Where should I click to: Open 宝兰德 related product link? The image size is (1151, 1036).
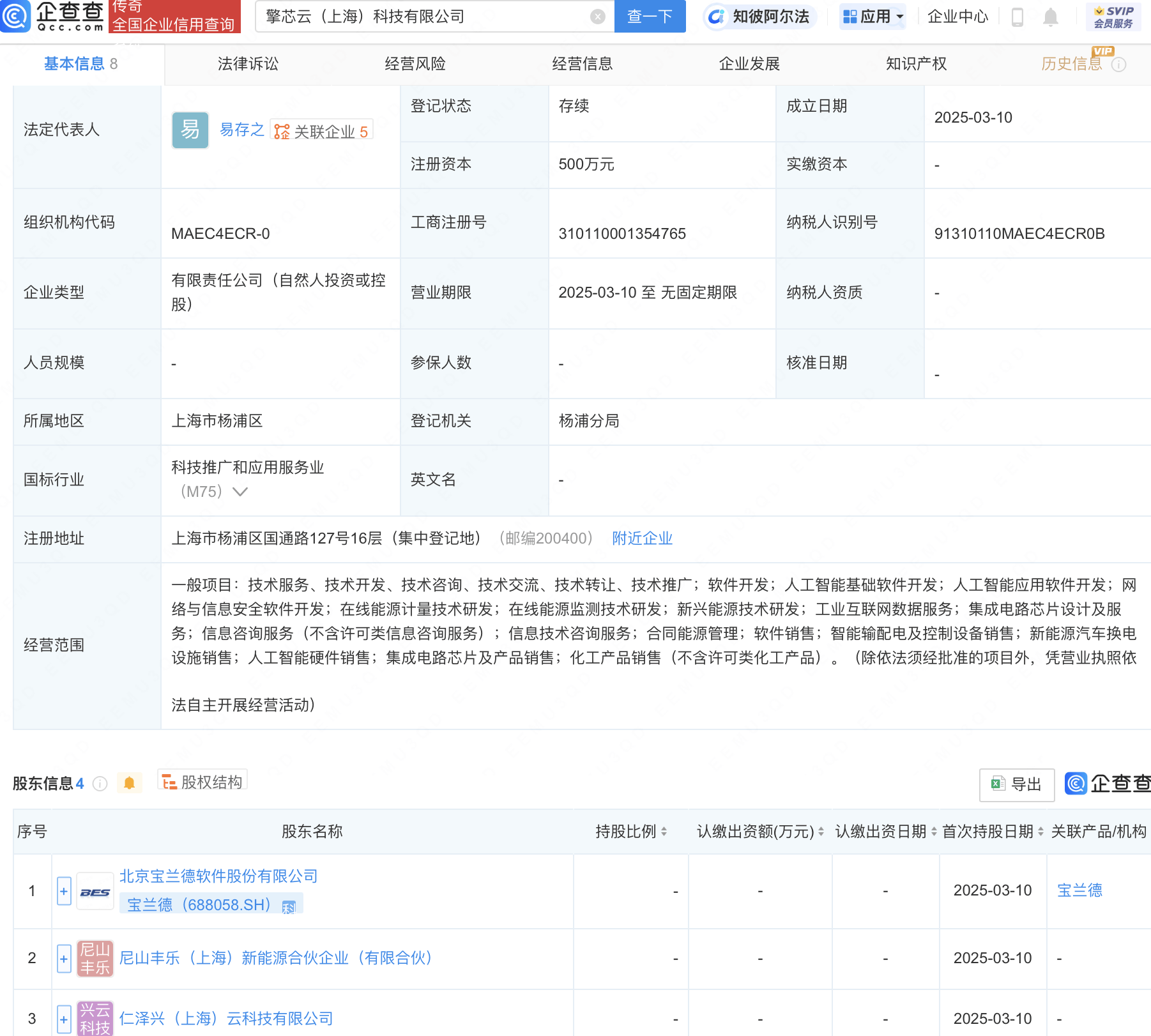1079,890
